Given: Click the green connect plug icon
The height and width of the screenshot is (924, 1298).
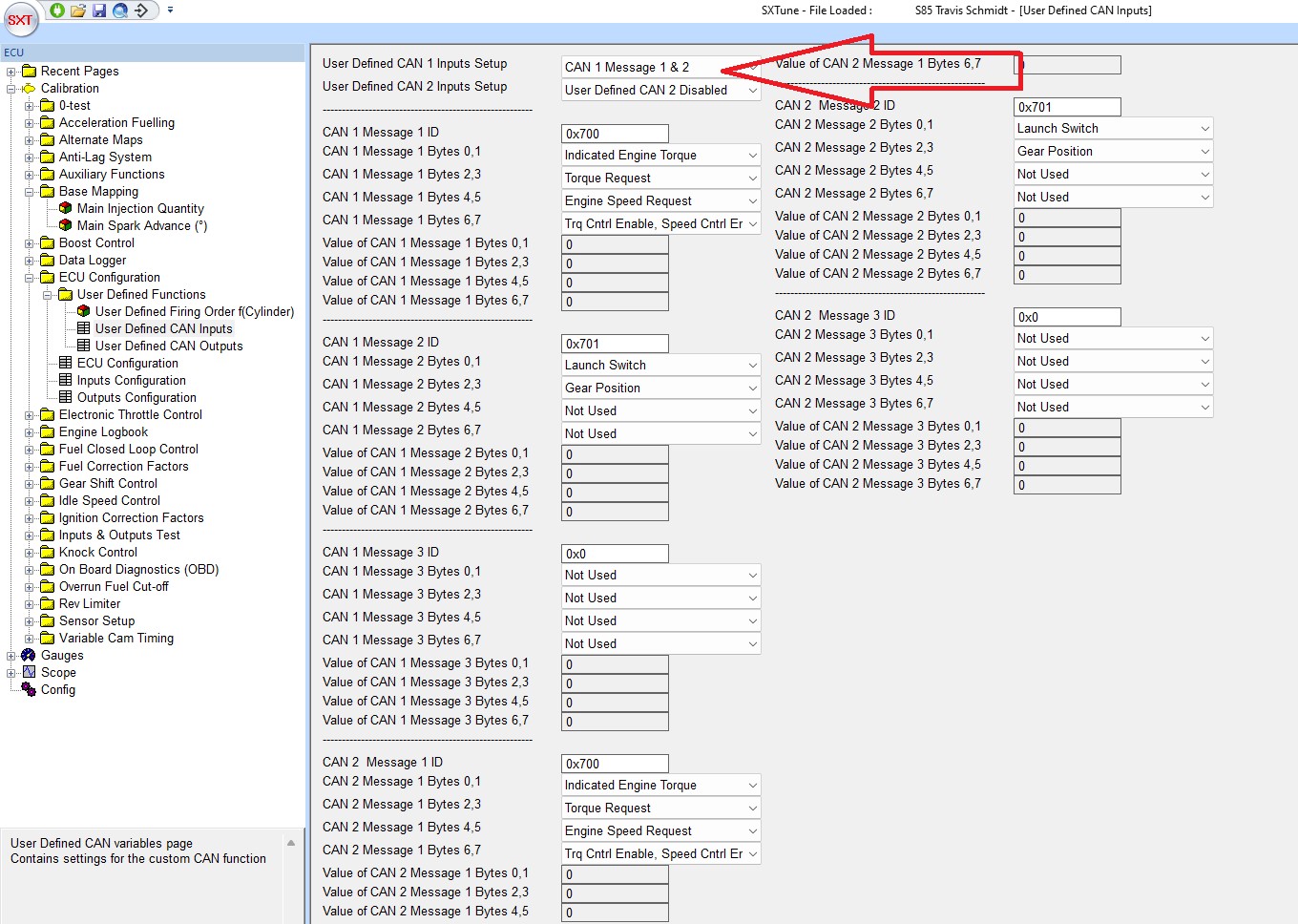Looking at the screenshot, I should [x=57, y=10].
